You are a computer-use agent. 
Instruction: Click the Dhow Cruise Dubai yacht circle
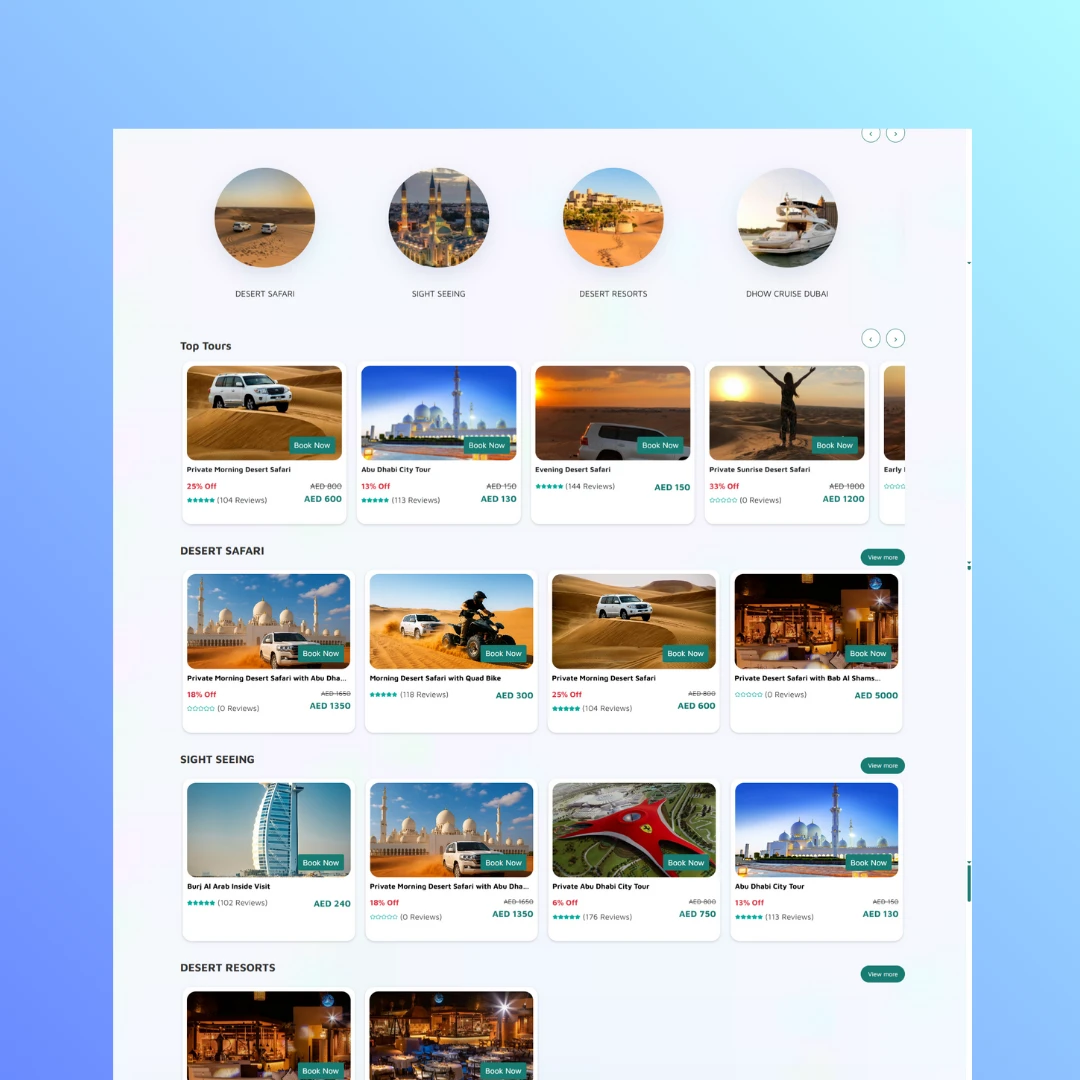[x=787, y=218]
